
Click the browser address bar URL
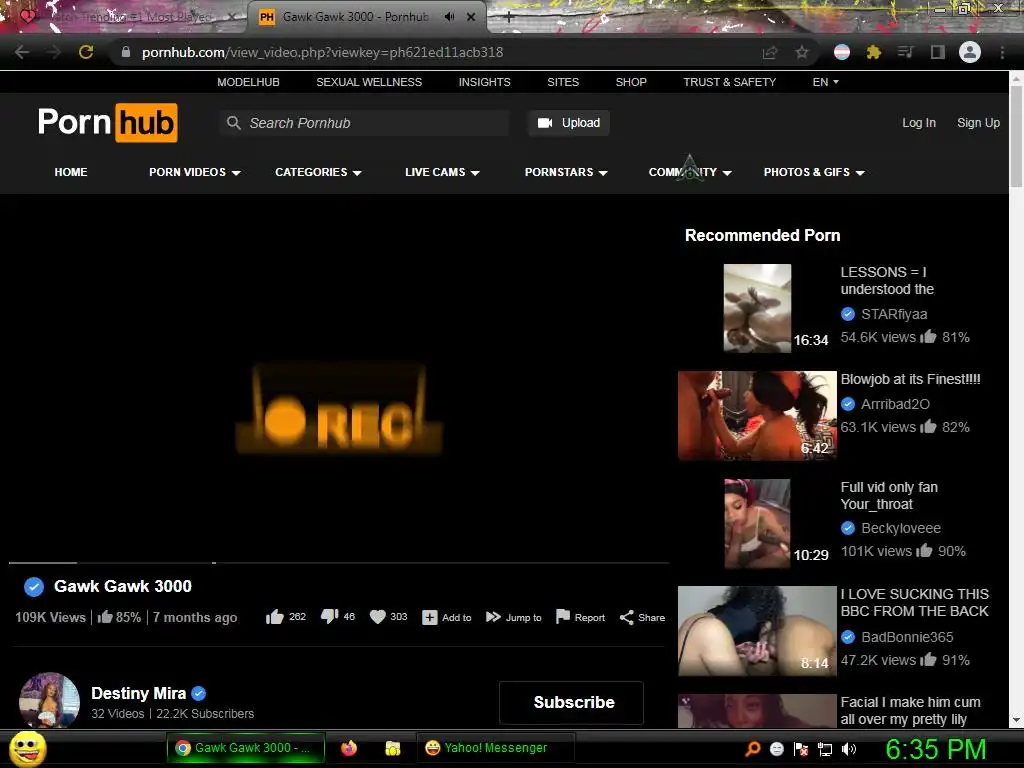coord(323,52)
